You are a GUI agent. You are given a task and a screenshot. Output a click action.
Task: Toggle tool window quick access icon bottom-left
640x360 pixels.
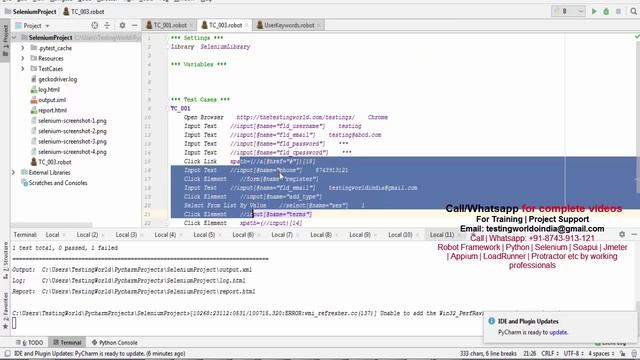point(7,353)
